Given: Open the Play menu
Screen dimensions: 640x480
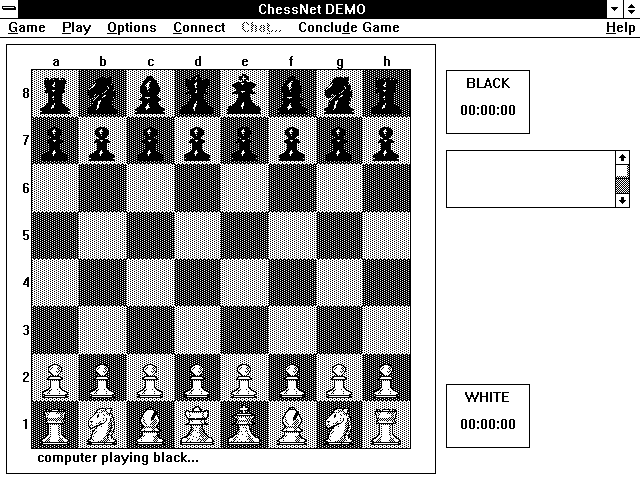Looking at the screenshot, I should 76,28.
